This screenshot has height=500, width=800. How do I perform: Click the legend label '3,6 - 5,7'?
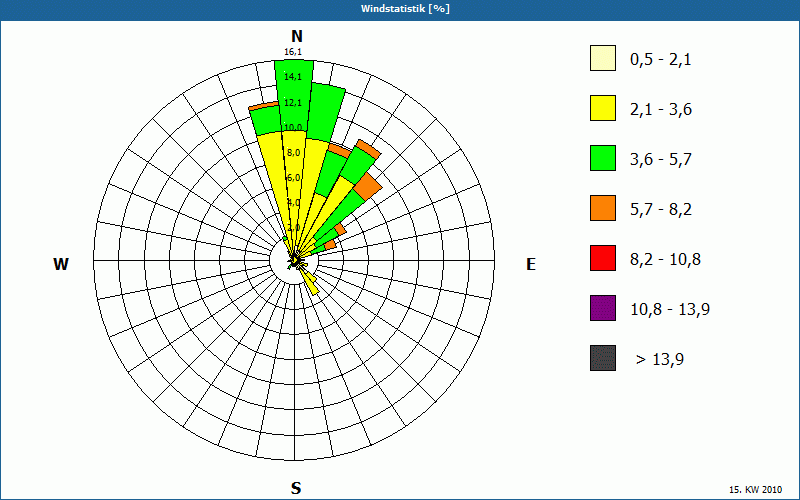[661, 160]
